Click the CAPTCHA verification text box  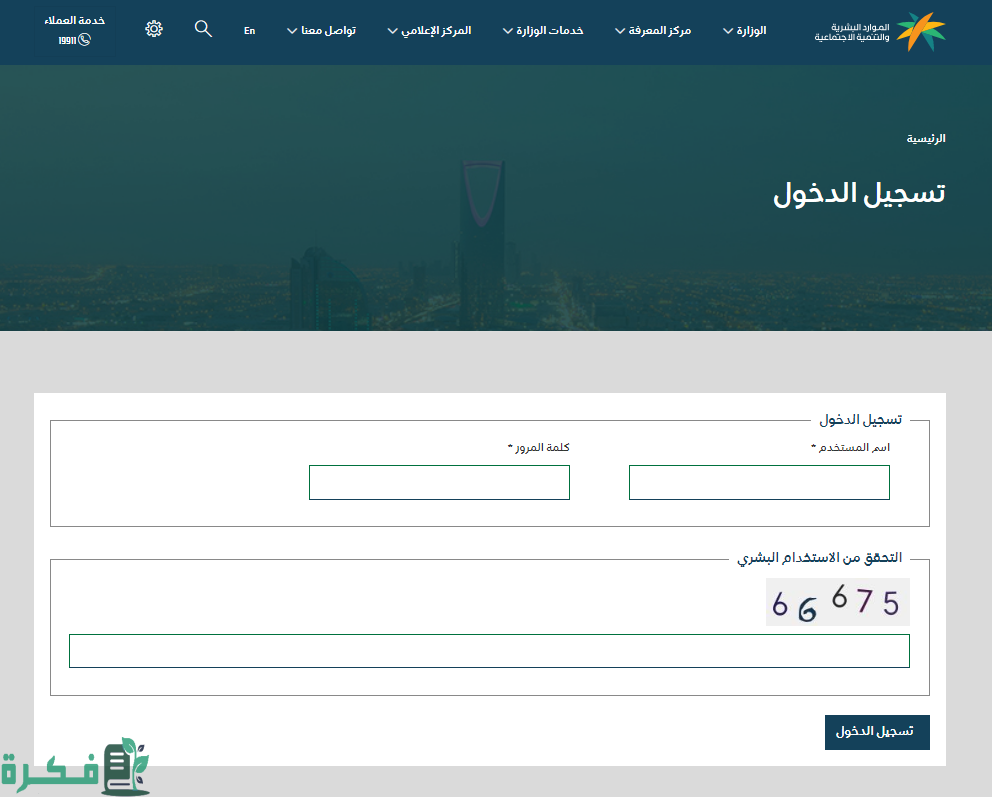coord(489,651)
